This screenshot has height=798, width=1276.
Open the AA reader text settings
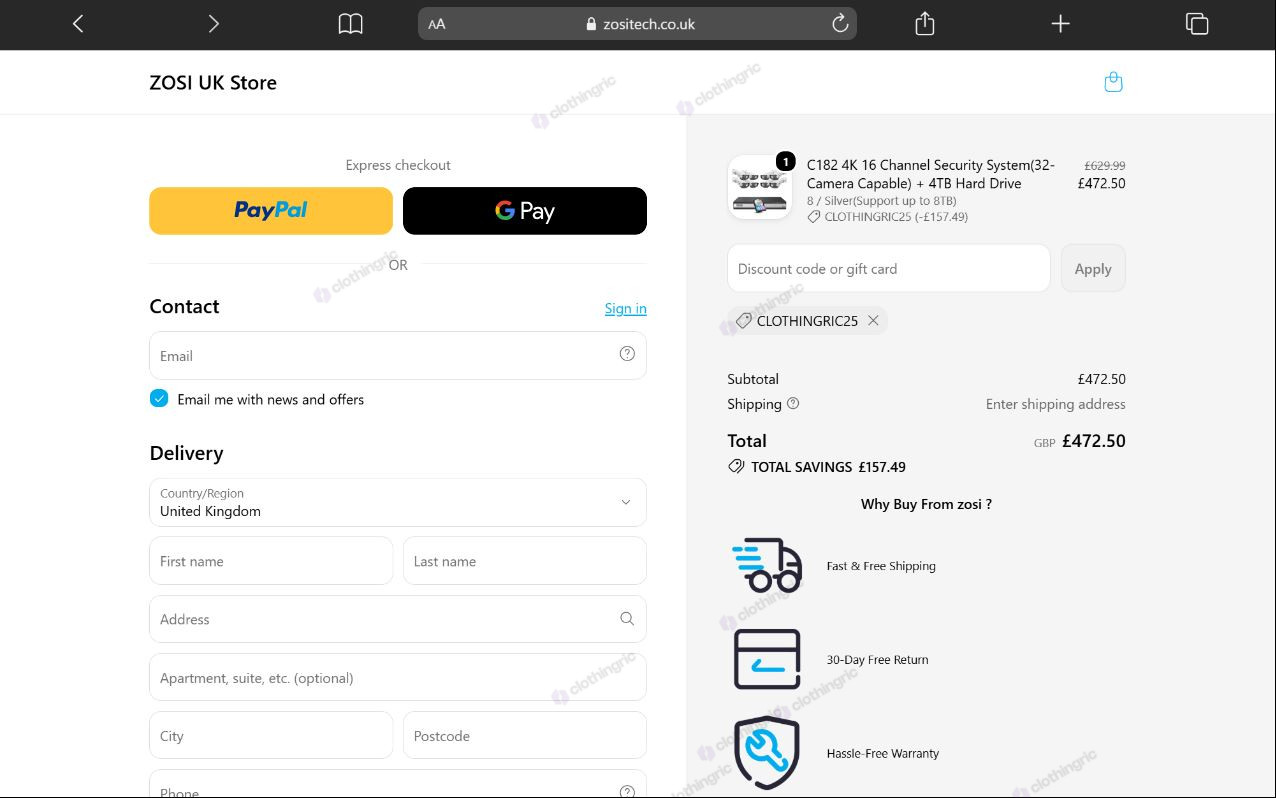(437, 24)
